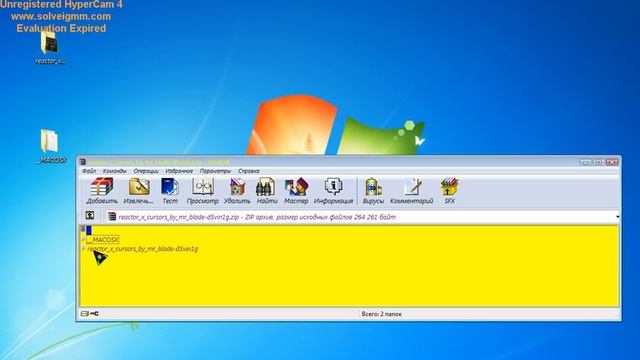Click the Удалить (Delete) toolbar icon
Image resolution: width=640 pixels, height=360 pixels.
[237, 191]
